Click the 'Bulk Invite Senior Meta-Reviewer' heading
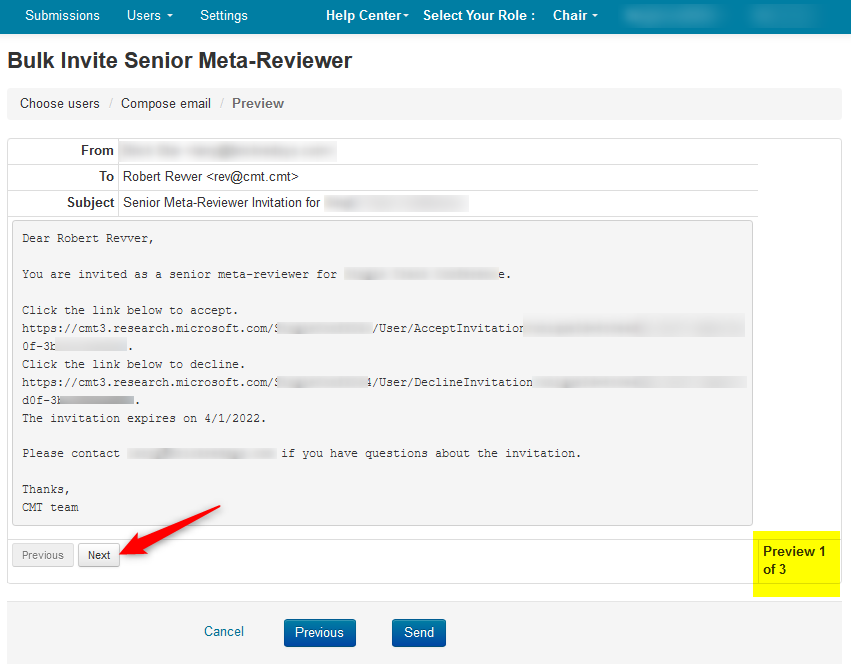 [180, 60]
